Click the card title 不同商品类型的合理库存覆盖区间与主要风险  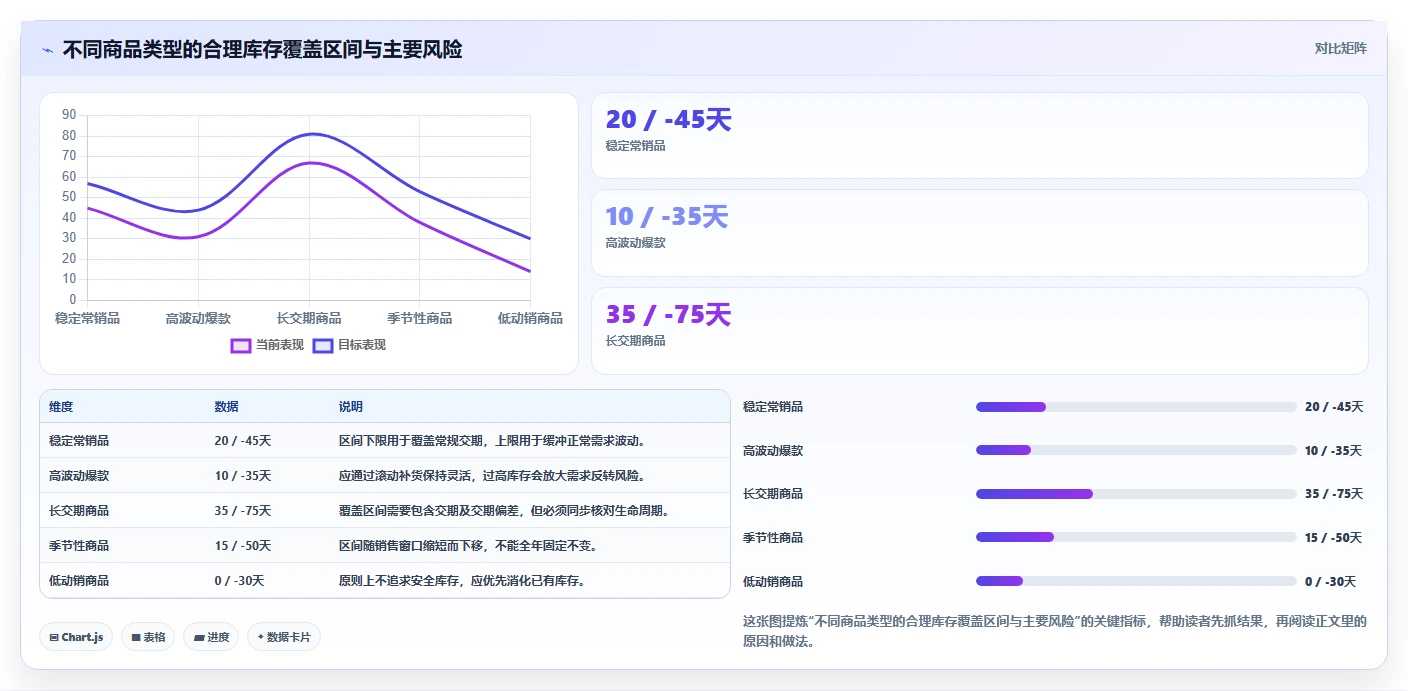pyautogui.click(x=262, y=50)
